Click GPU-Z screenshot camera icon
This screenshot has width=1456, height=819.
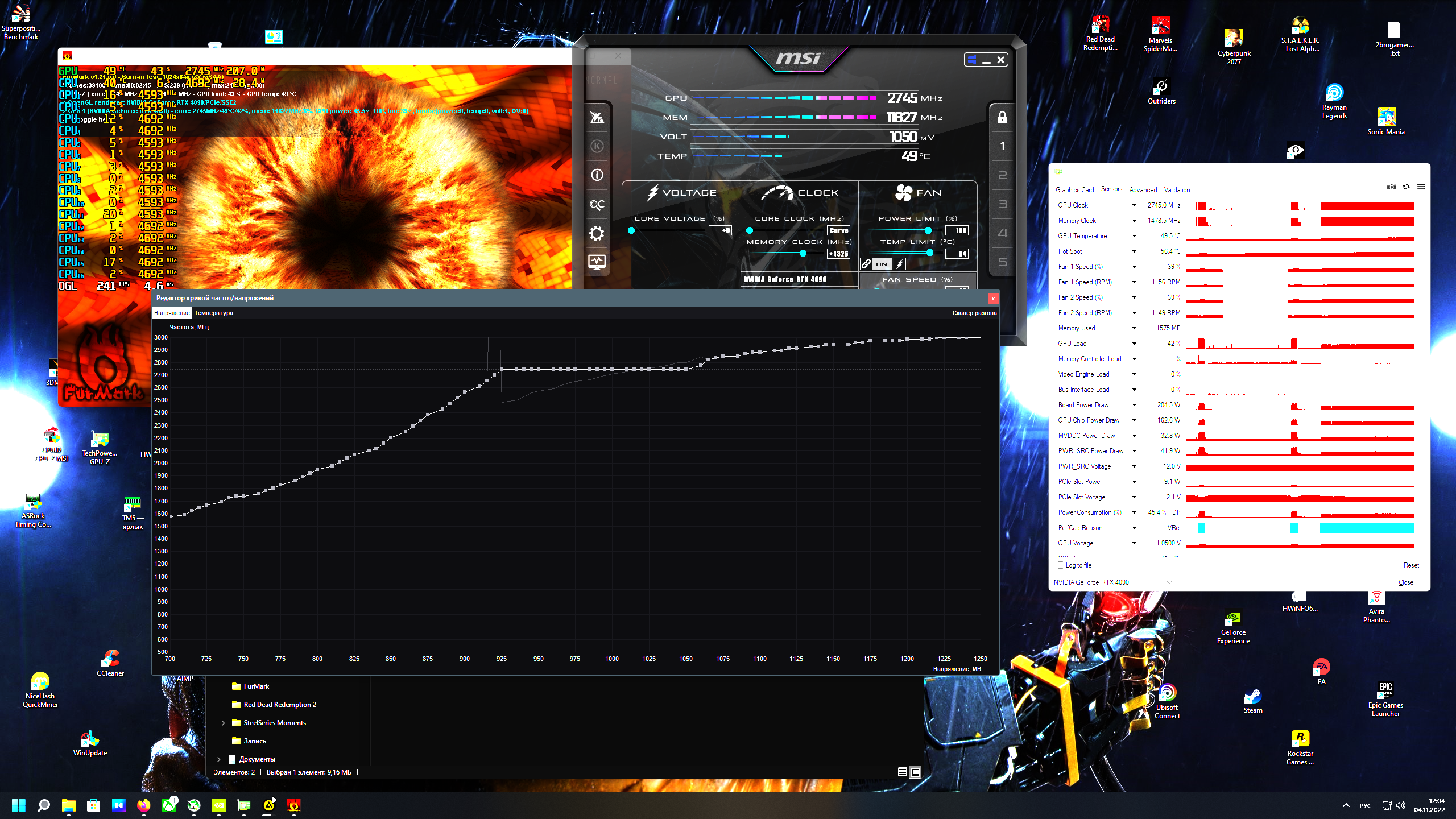pyautogui.click(x=1391, y=187)
